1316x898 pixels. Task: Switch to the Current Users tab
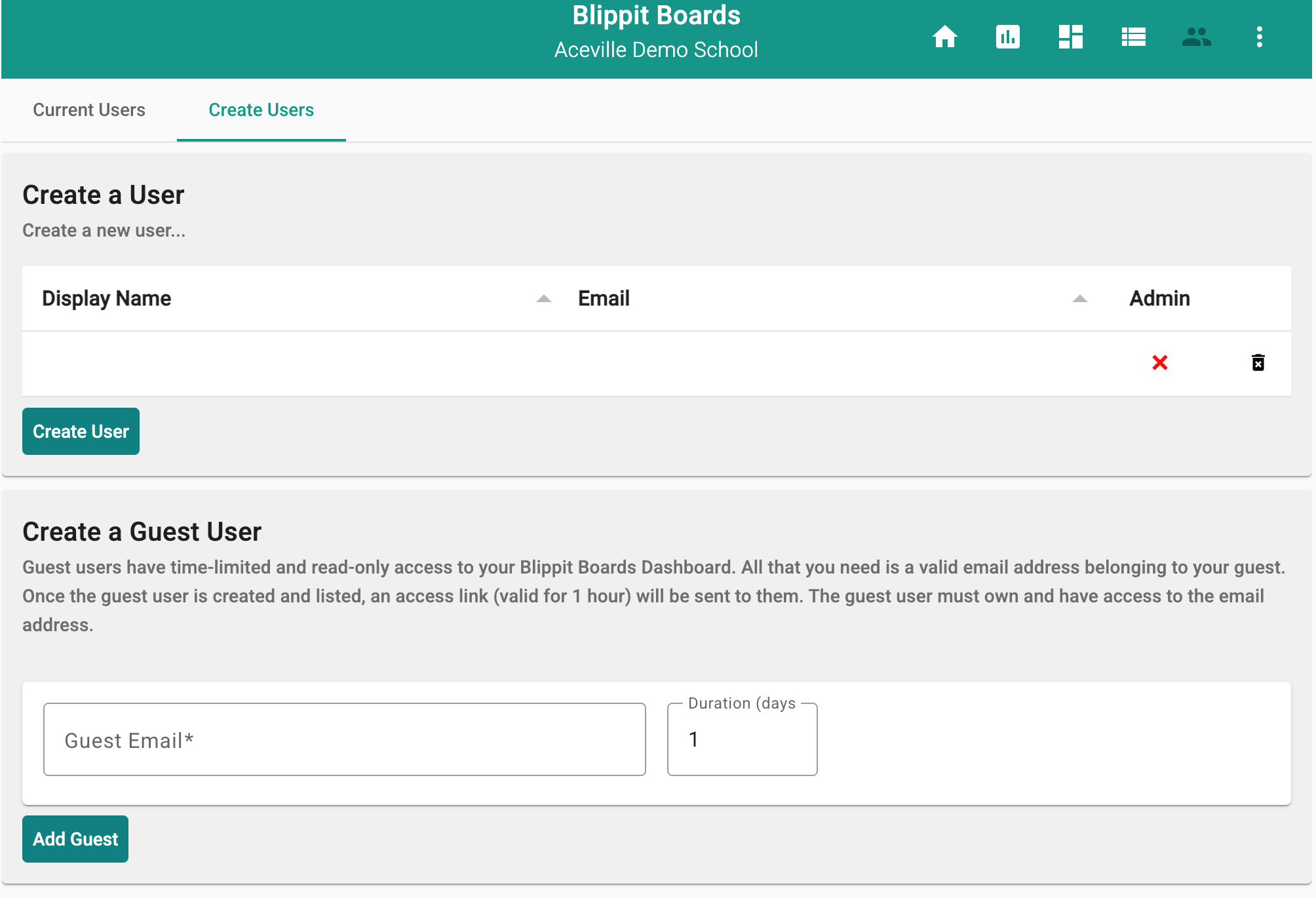coord(89,110)
